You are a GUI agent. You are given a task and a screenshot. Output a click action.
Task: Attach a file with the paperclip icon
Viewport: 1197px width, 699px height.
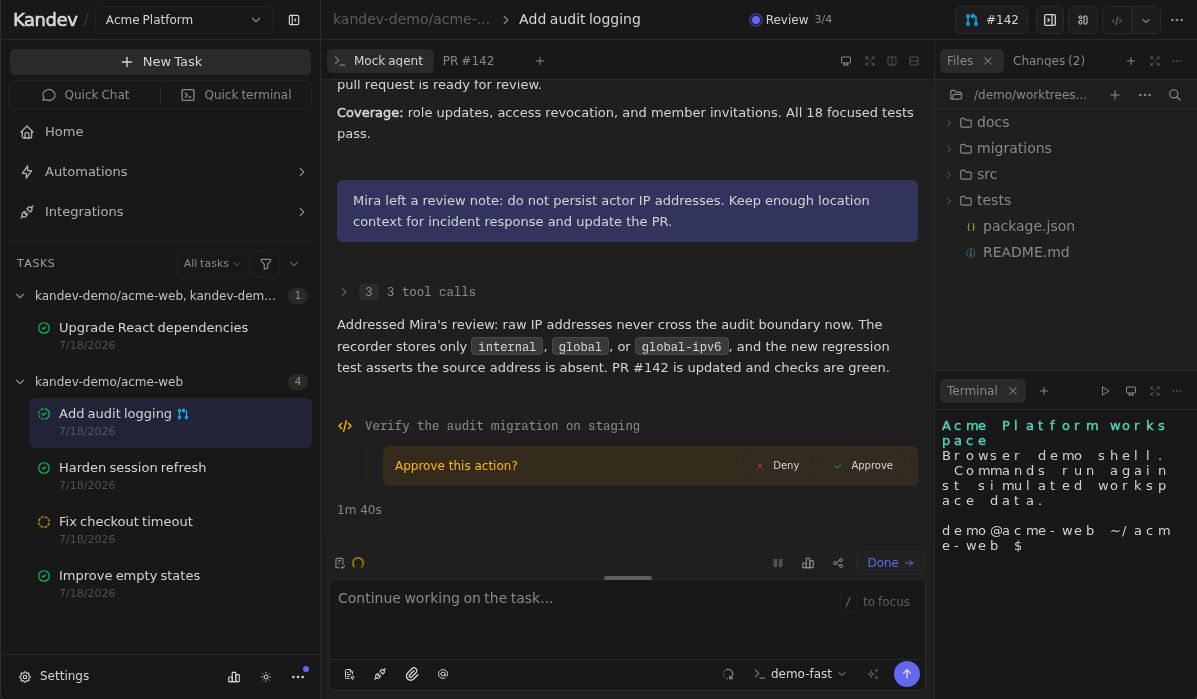point(411,675)
